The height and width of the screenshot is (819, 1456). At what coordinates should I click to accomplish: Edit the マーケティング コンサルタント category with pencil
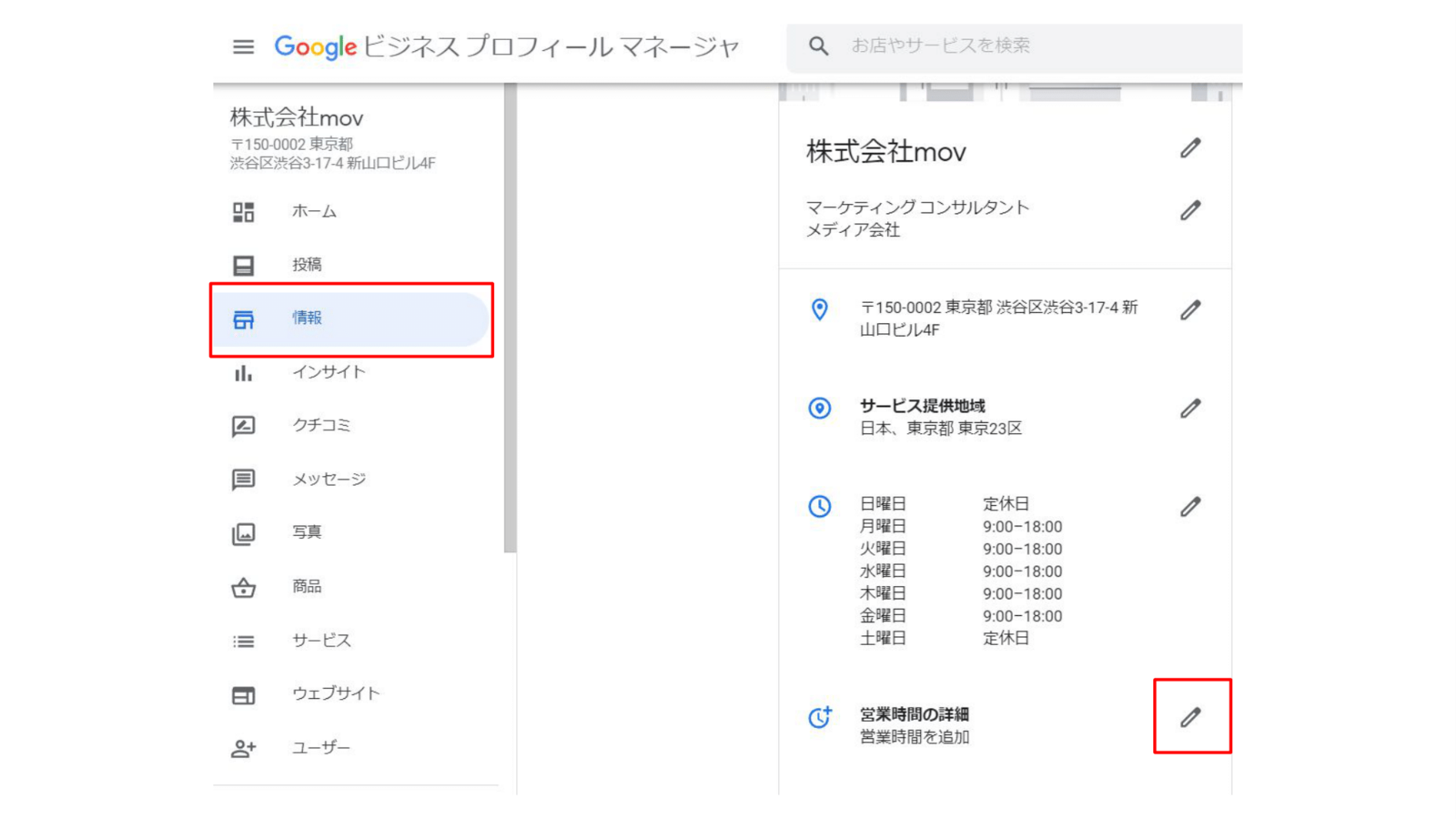[1190, 211]
